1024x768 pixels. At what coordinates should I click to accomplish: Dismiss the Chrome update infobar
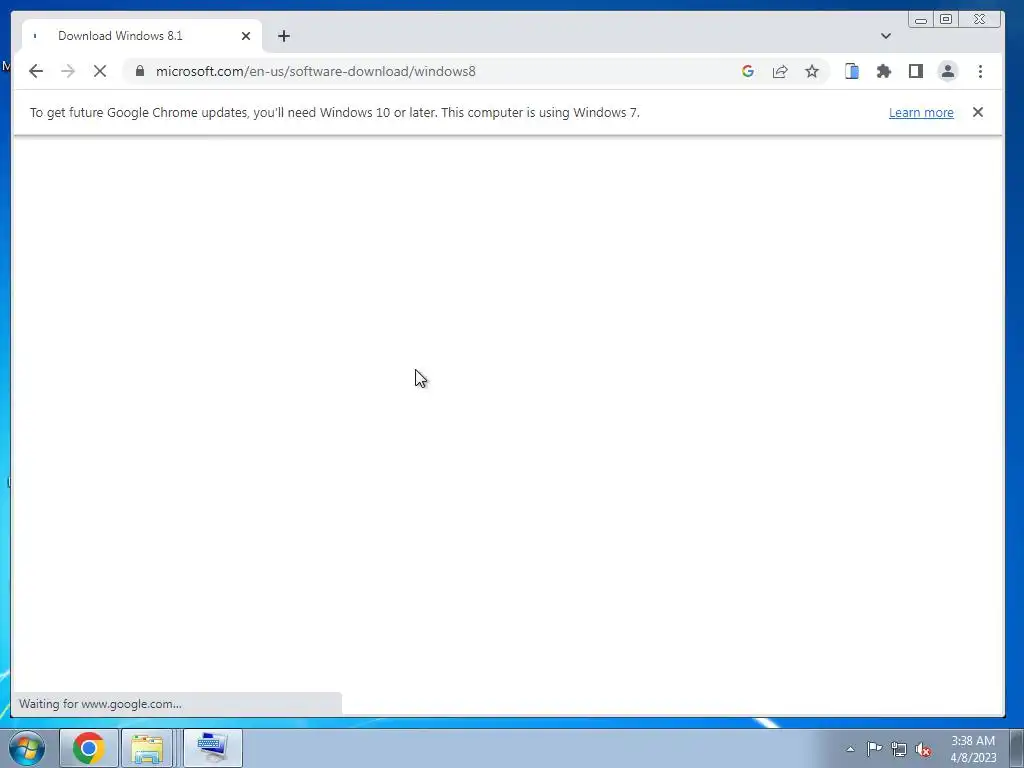click(978, 112)
